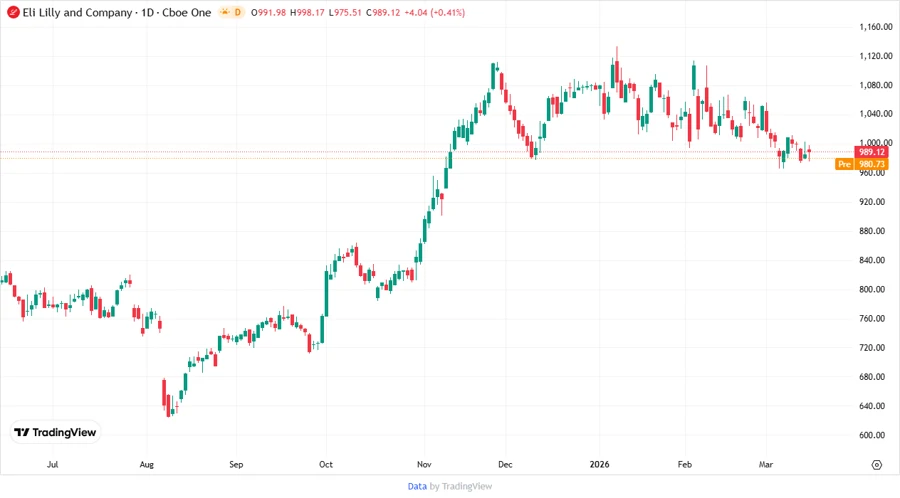The width and height of the screenshot is (900, 498).
Task: Click the 840.00 price axis label
Action: pyautogui.click(x=872, y=260)
